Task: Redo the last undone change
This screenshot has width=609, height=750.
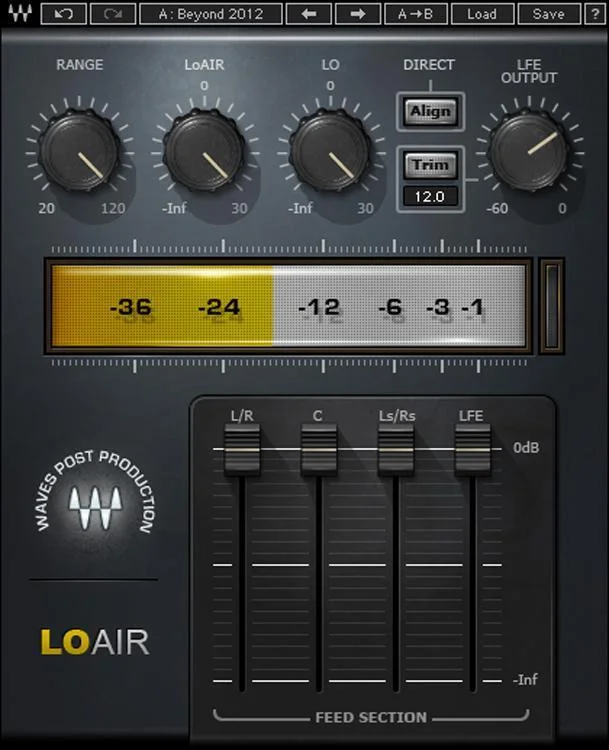Action: pos(113,14)
